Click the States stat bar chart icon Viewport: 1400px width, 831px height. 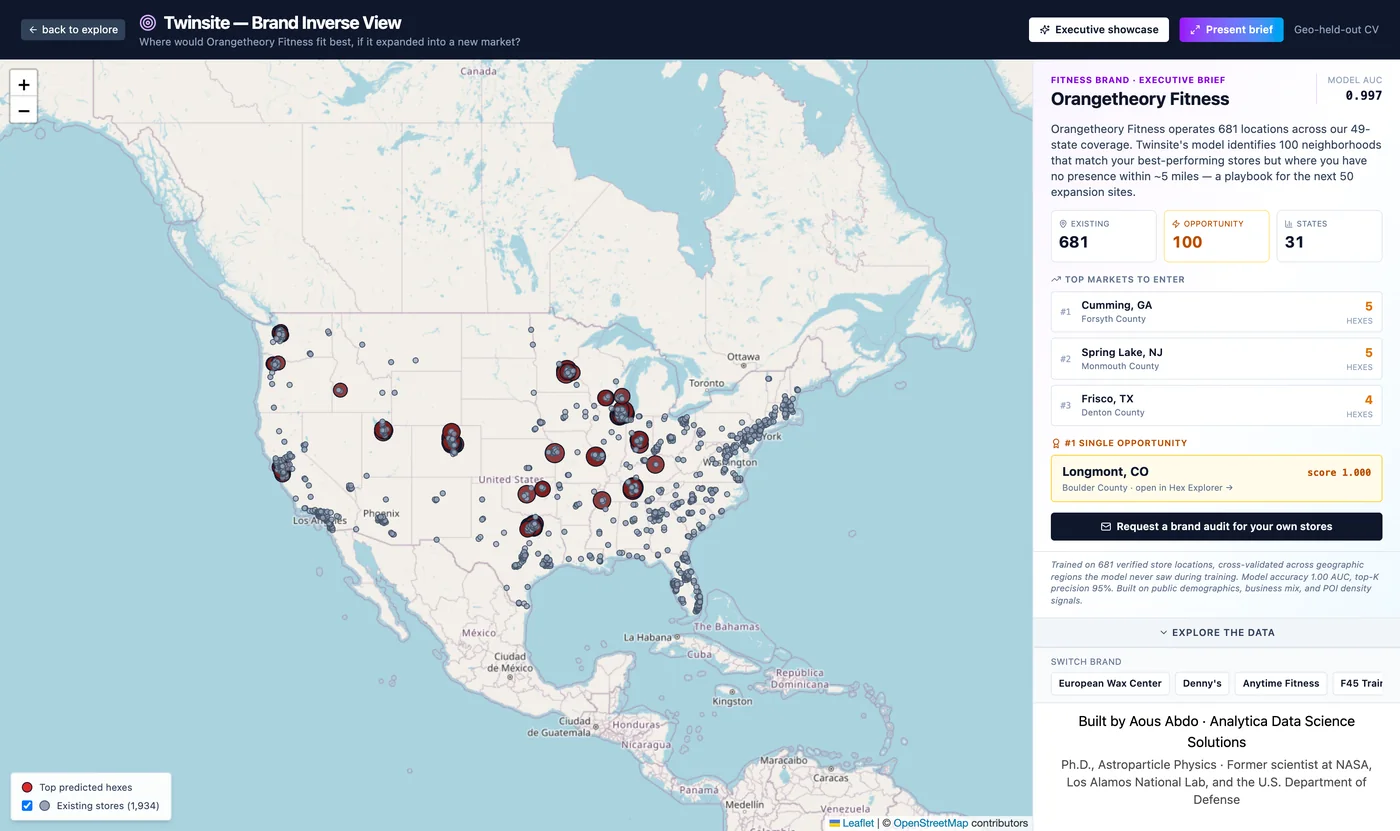(1289, 224)
